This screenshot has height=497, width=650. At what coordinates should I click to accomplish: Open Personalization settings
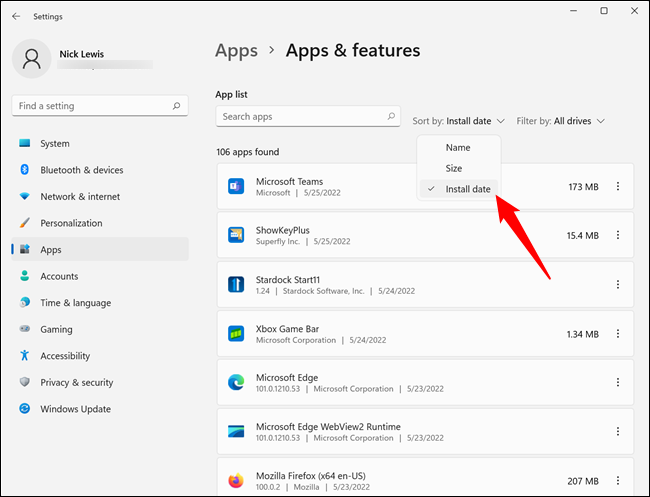coord(100,223)
